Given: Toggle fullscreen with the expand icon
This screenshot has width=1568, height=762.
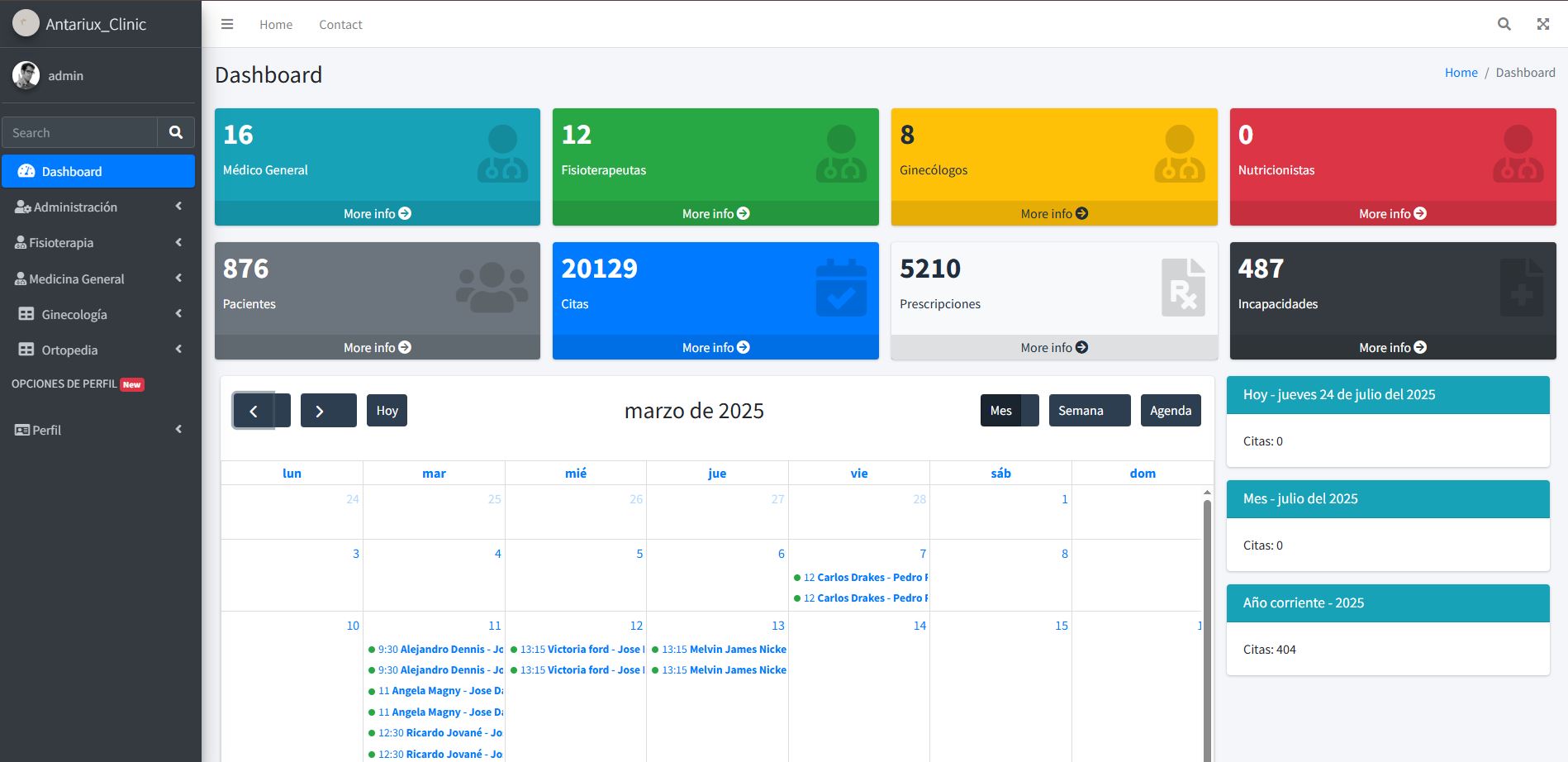Looking at the screenshot, I should [x=1542, y=25].
